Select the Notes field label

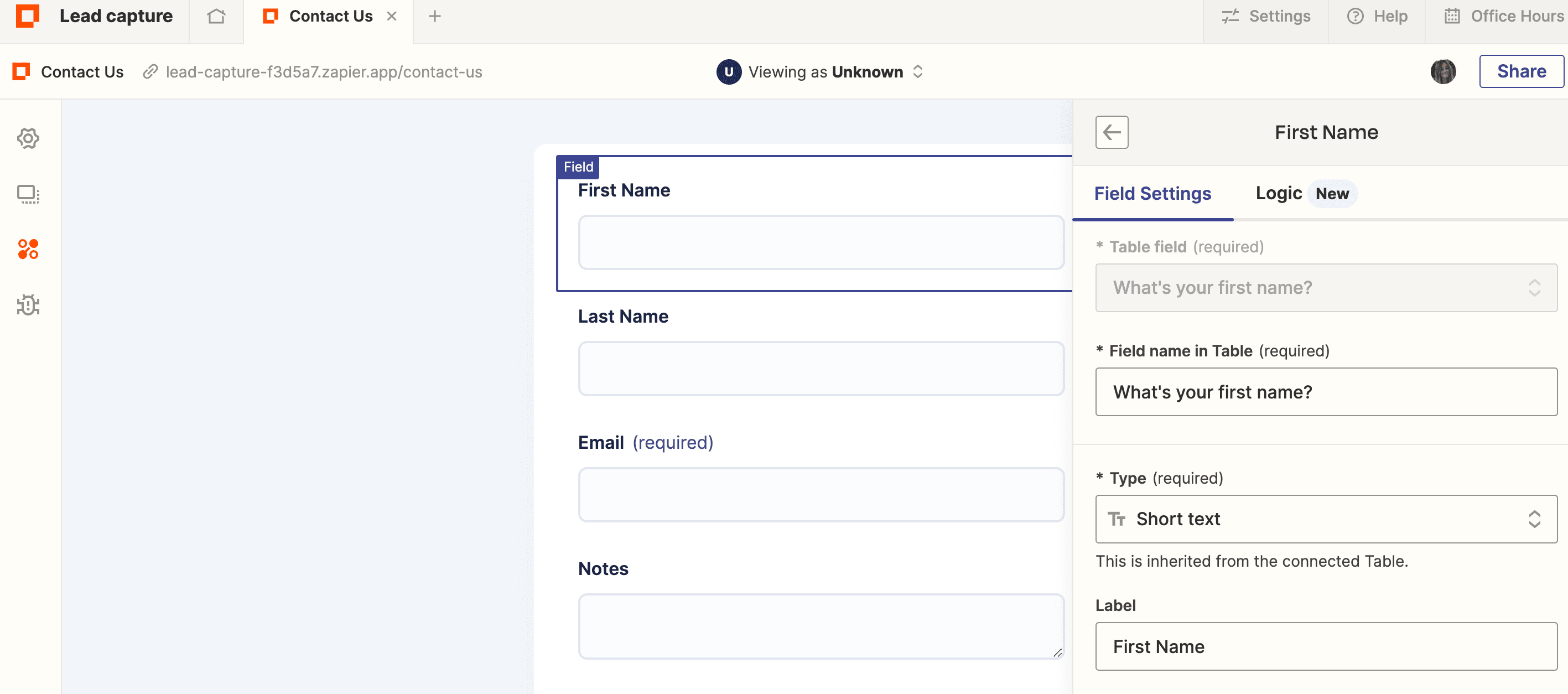pos(603,568)
